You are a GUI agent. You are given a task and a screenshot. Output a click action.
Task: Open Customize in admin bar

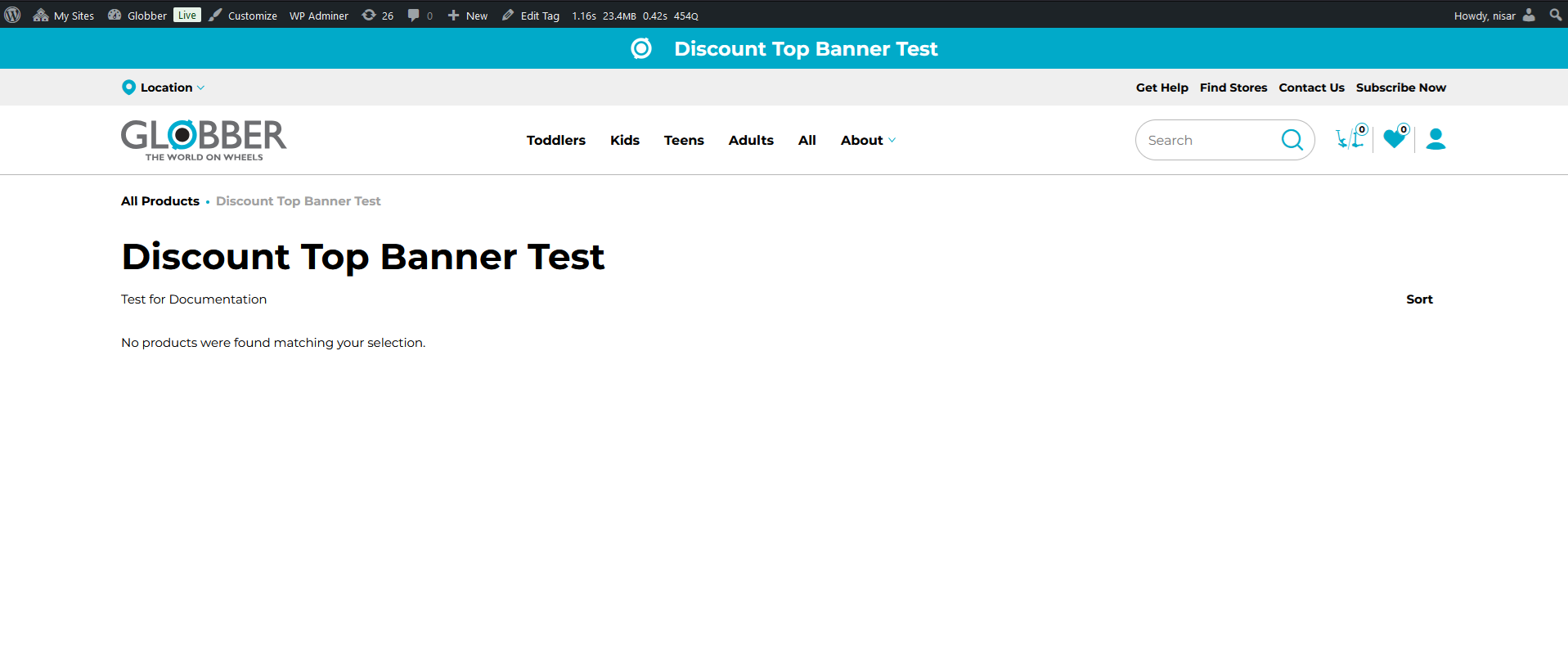[x=243, y=16]
